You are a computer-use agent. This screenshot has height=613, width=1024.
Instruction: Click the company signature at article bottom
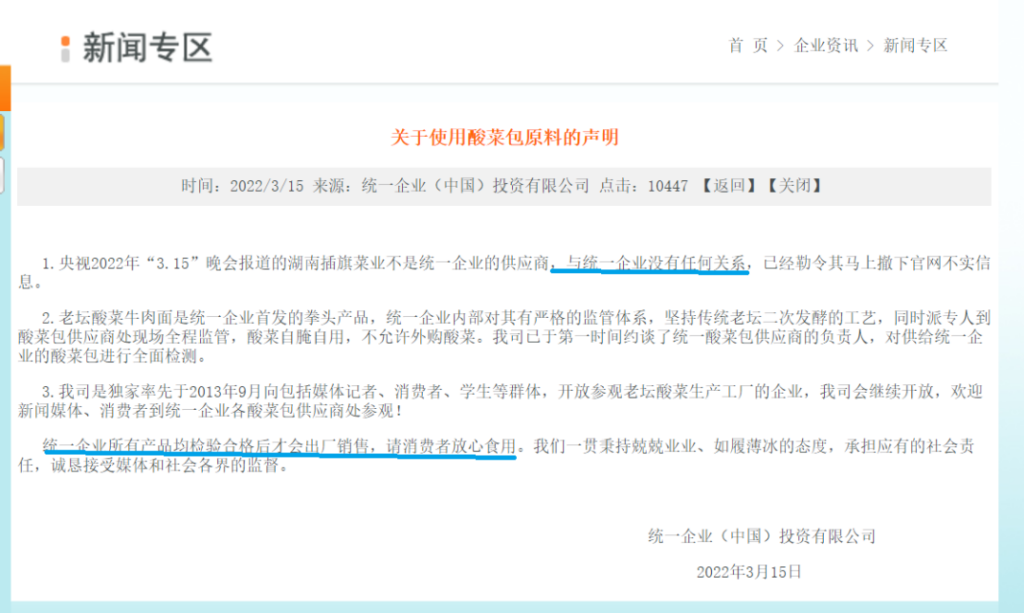coord(761,537)
